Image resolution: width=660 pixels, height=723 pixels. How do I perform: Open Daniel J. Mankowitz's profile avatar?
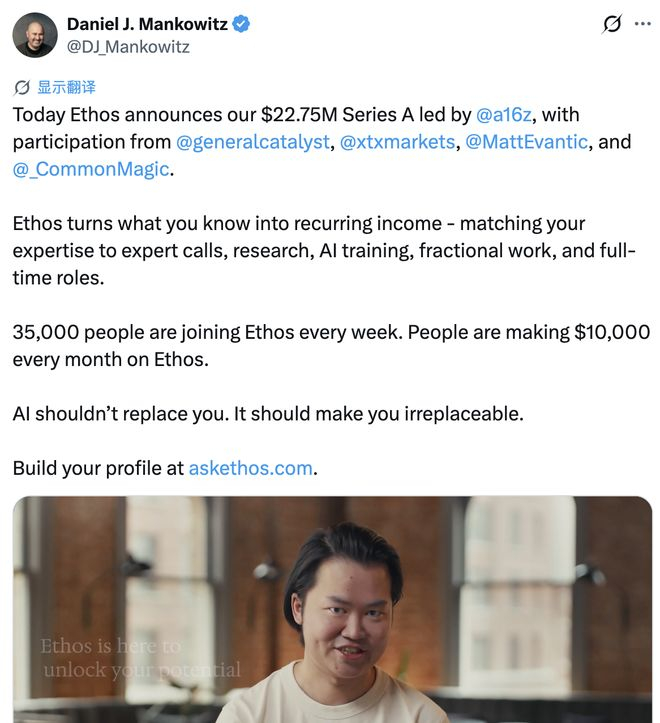[35, 35]
